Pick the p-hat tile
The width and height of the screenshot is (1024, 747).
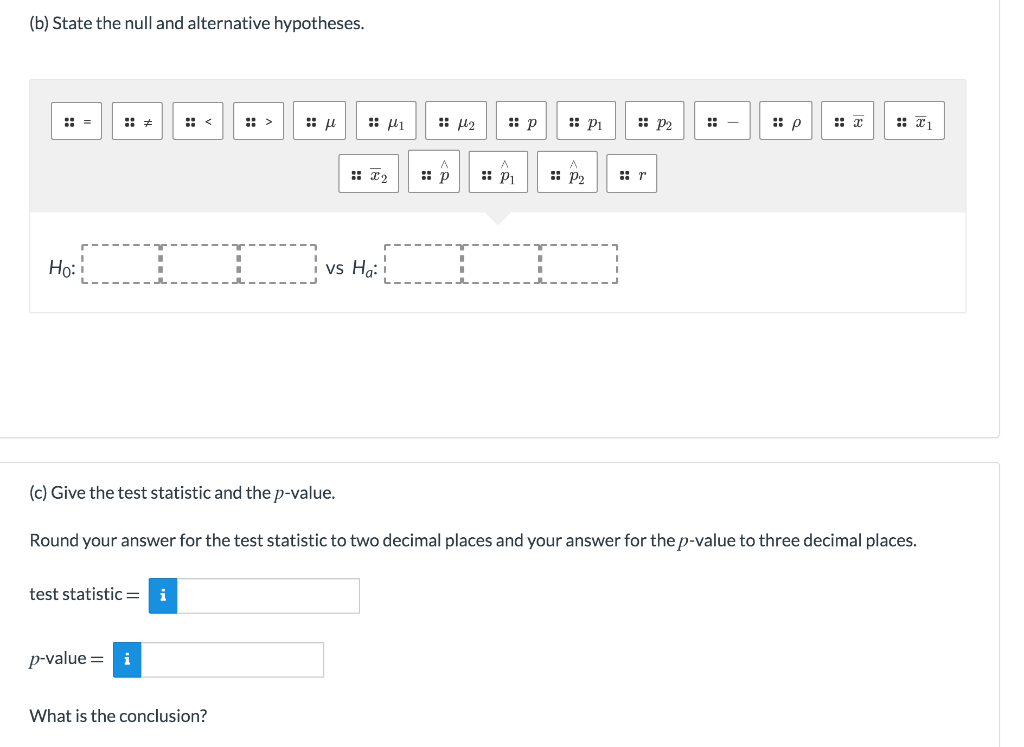pos(434,172)
